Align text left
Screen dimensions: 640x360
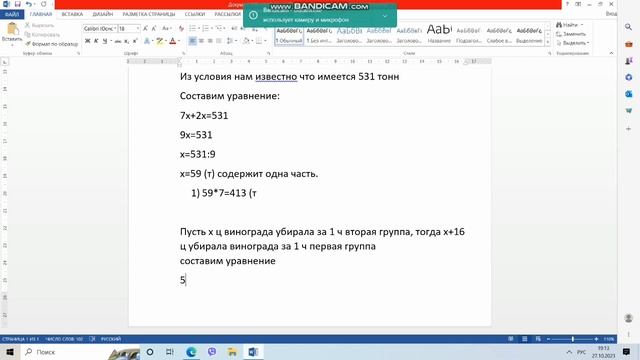pos(192,41)
